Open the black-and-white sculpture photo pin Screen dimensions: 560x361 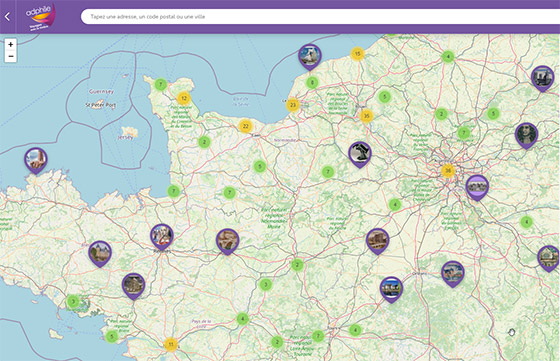click(x=360, y=155)
